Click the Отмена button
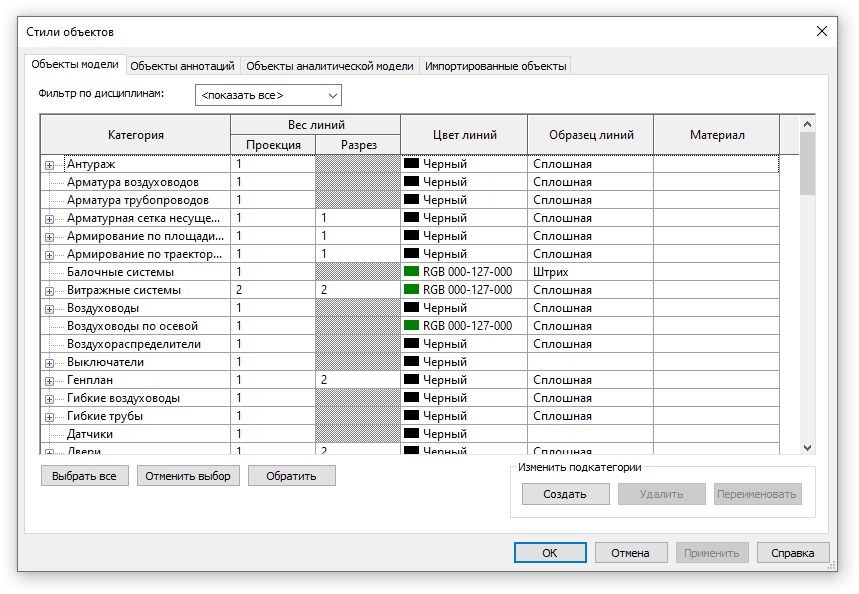 [631, 553]
